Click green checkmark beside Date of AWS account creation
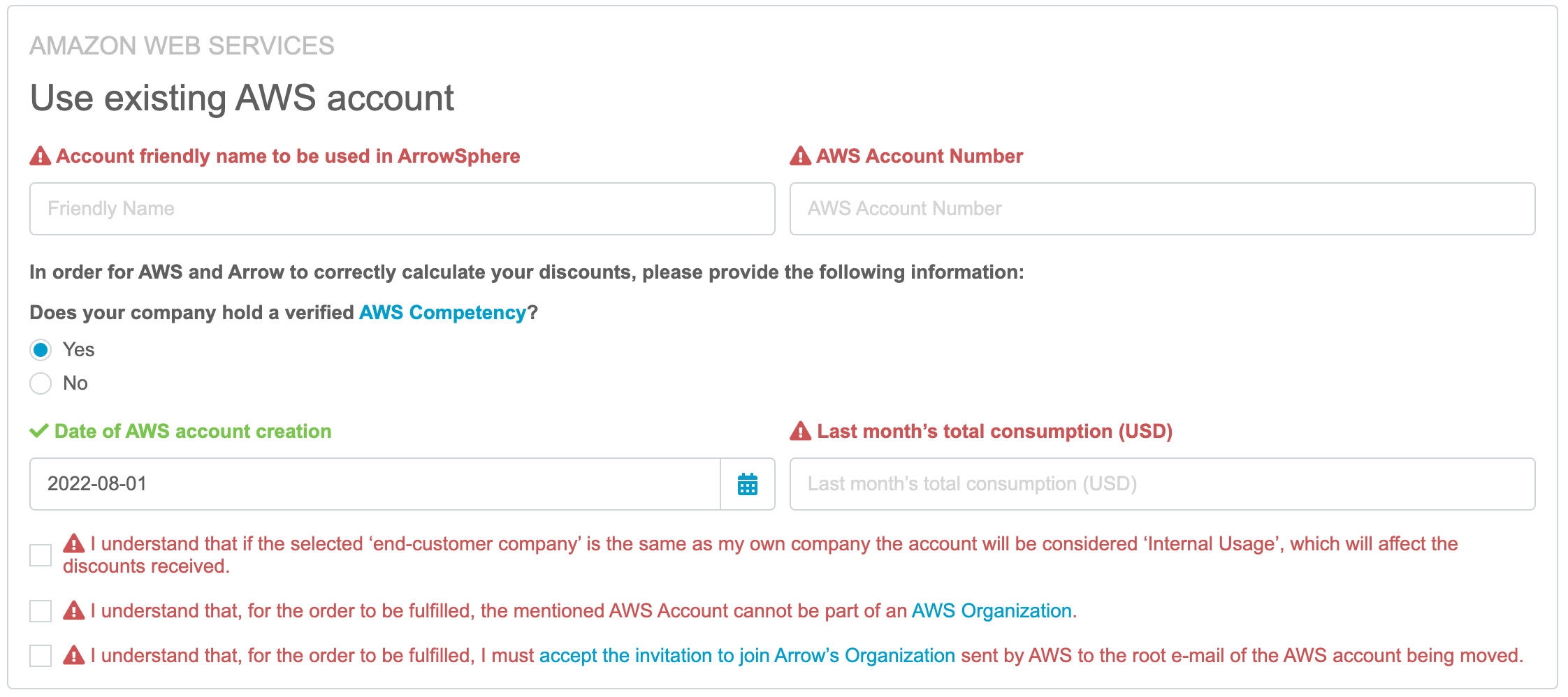The height and width of the screenshot is (697, 1568). tap(39, 431)
